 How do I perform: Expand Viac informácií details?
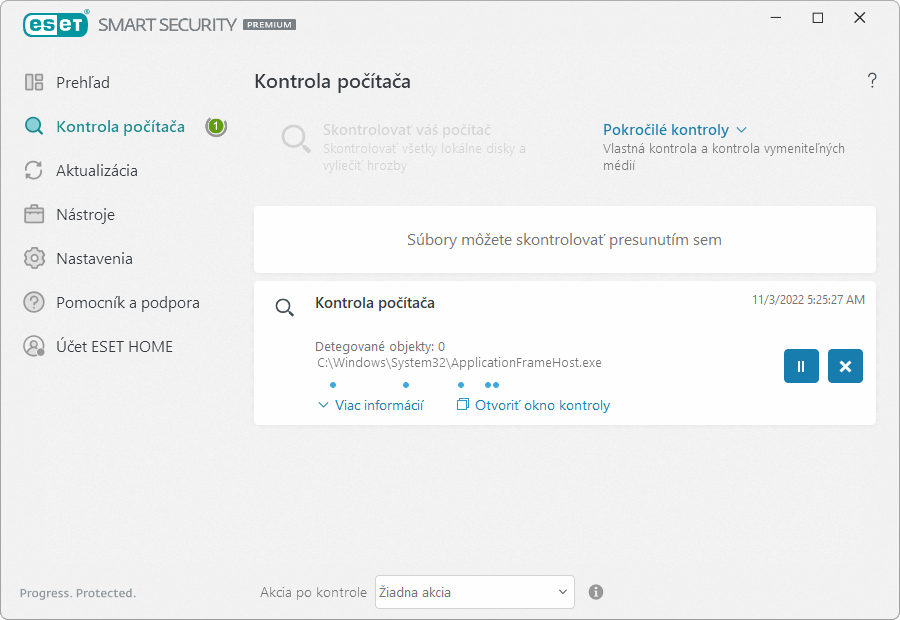coord(371,405)
